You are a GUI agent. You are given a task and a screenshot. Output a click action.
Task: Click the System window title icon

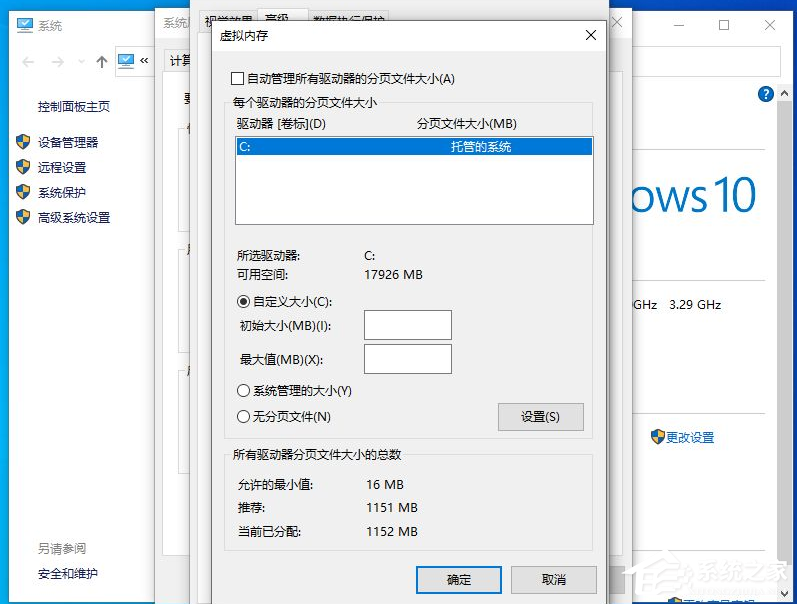(x=25, y=25)
